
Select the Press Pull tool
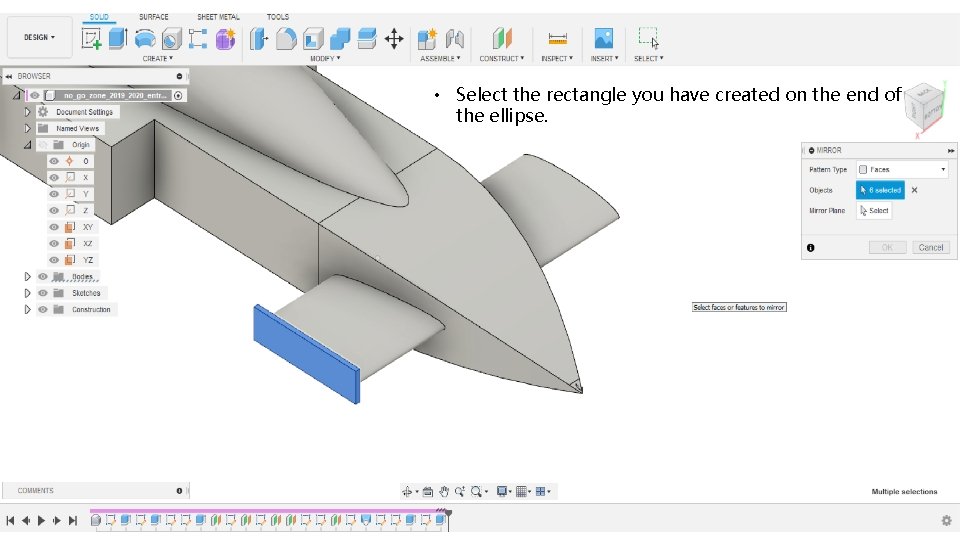[259, 39]
